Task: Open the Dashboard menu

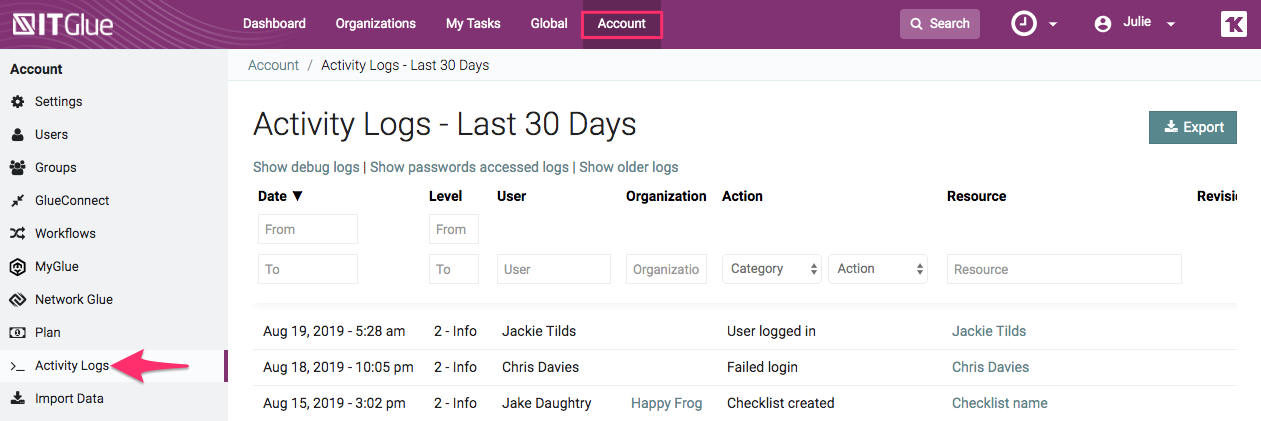Action: click(x=274, y=24)
